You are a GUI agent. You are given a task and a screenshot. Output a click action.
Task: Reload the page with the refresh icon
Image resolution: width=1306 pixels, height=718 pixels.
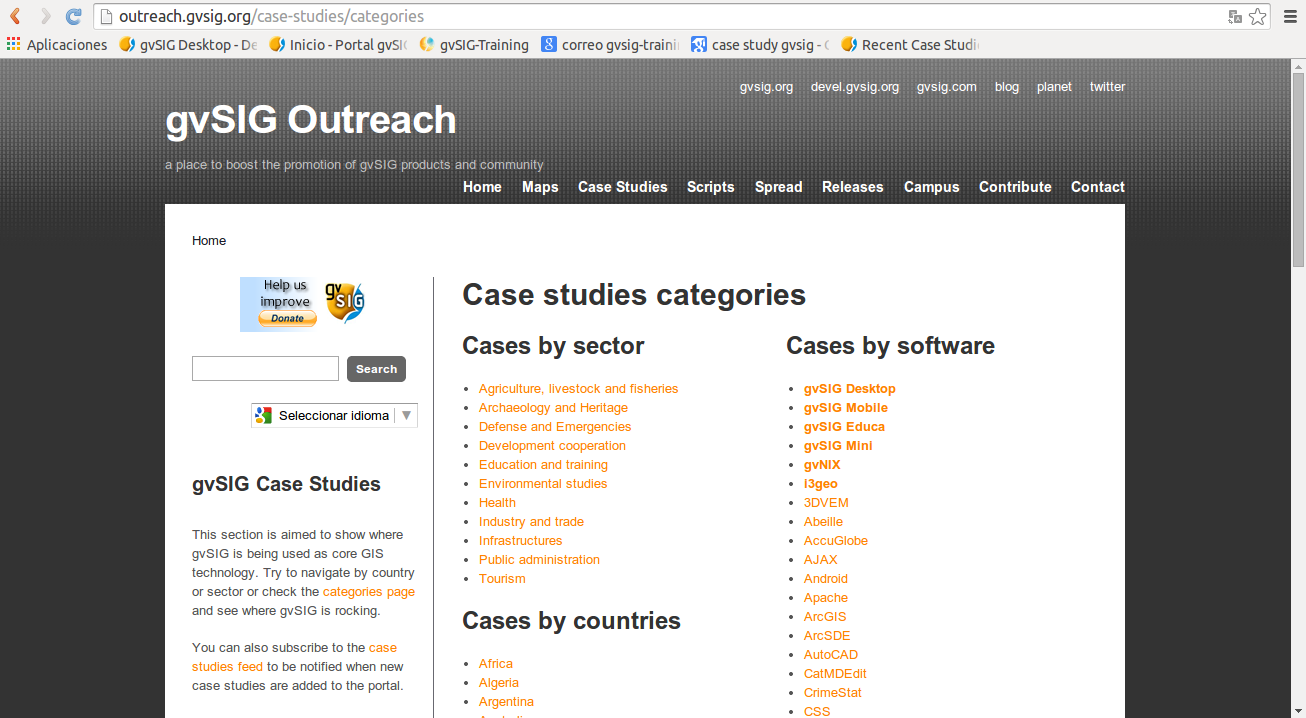click(73, 16)
